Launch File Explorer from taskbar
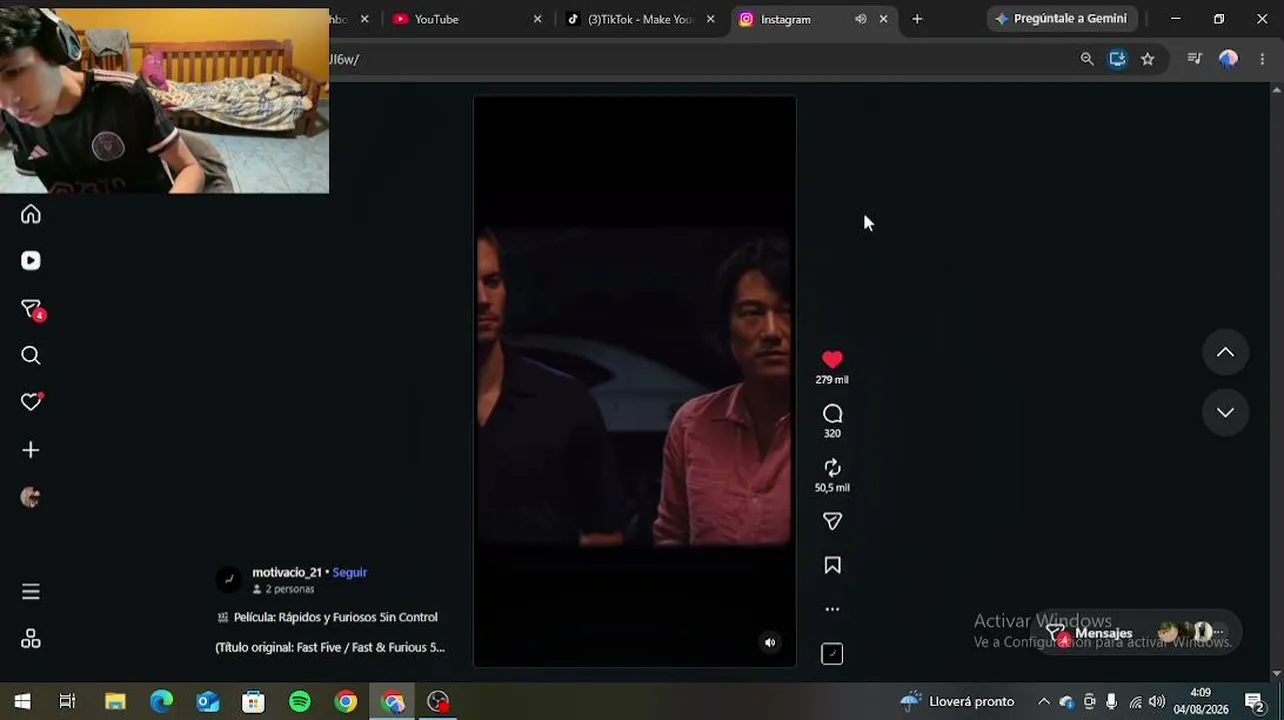Screen dimensions: 1284x720 coord(115,702)
